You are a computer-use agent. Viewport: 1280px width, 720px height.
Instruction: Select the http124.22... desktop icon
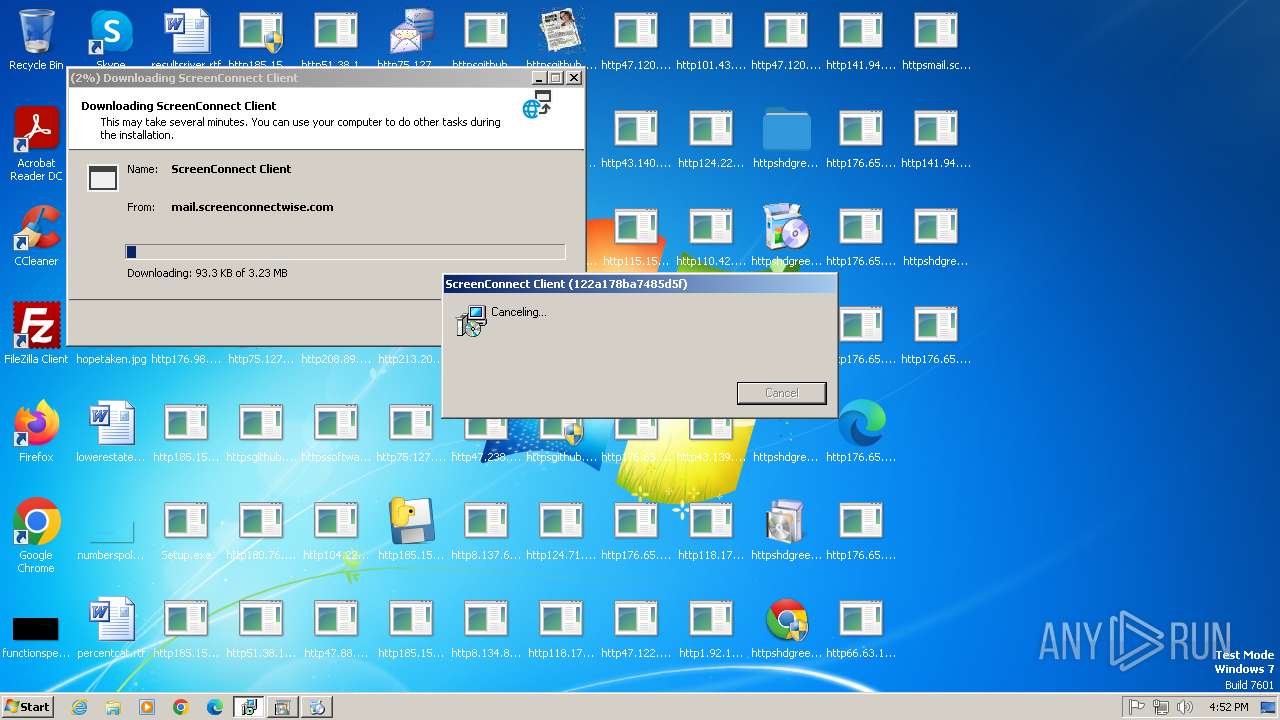pyautogui.click(x=711, y=137)
